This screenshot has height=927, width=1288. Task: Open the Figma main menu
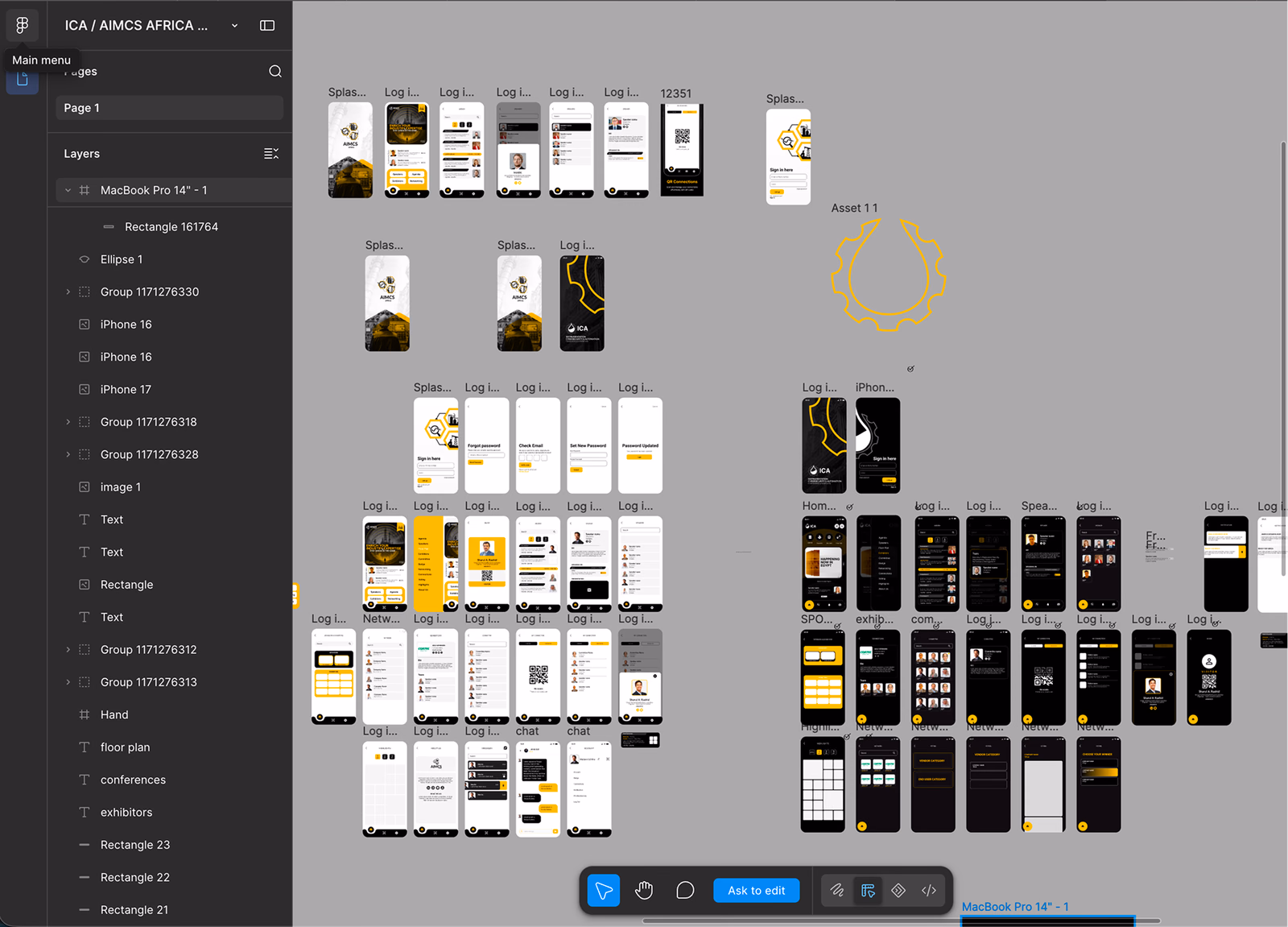click(x=23, y=25)
